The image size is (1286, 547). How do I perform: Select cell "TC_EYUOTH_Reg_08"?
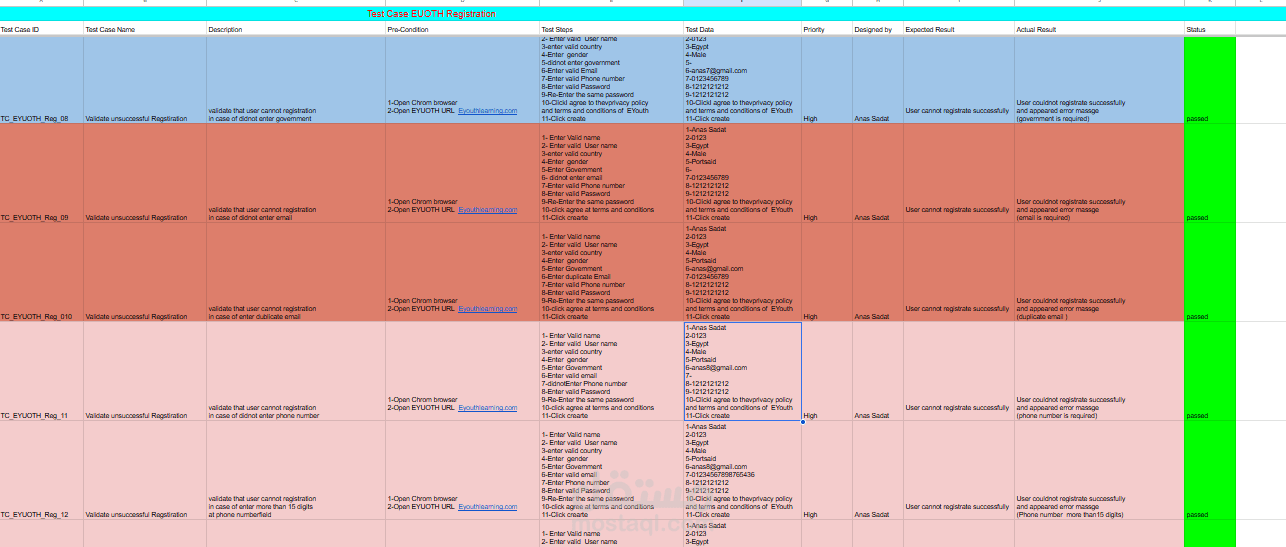pos(41,81)
